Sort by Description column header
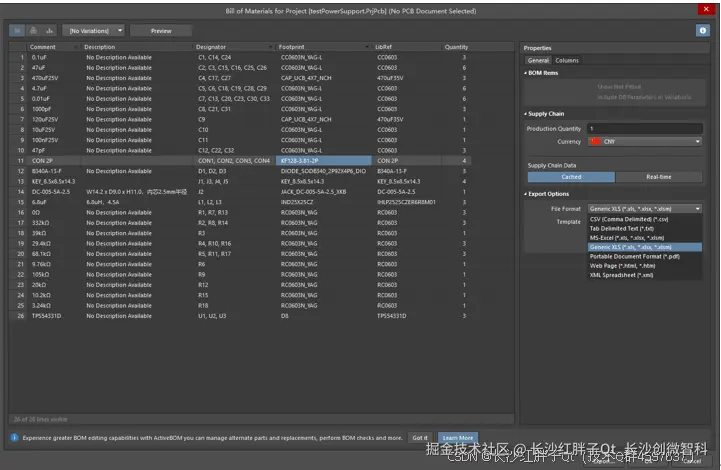721x470 pixels. (99, 47)
